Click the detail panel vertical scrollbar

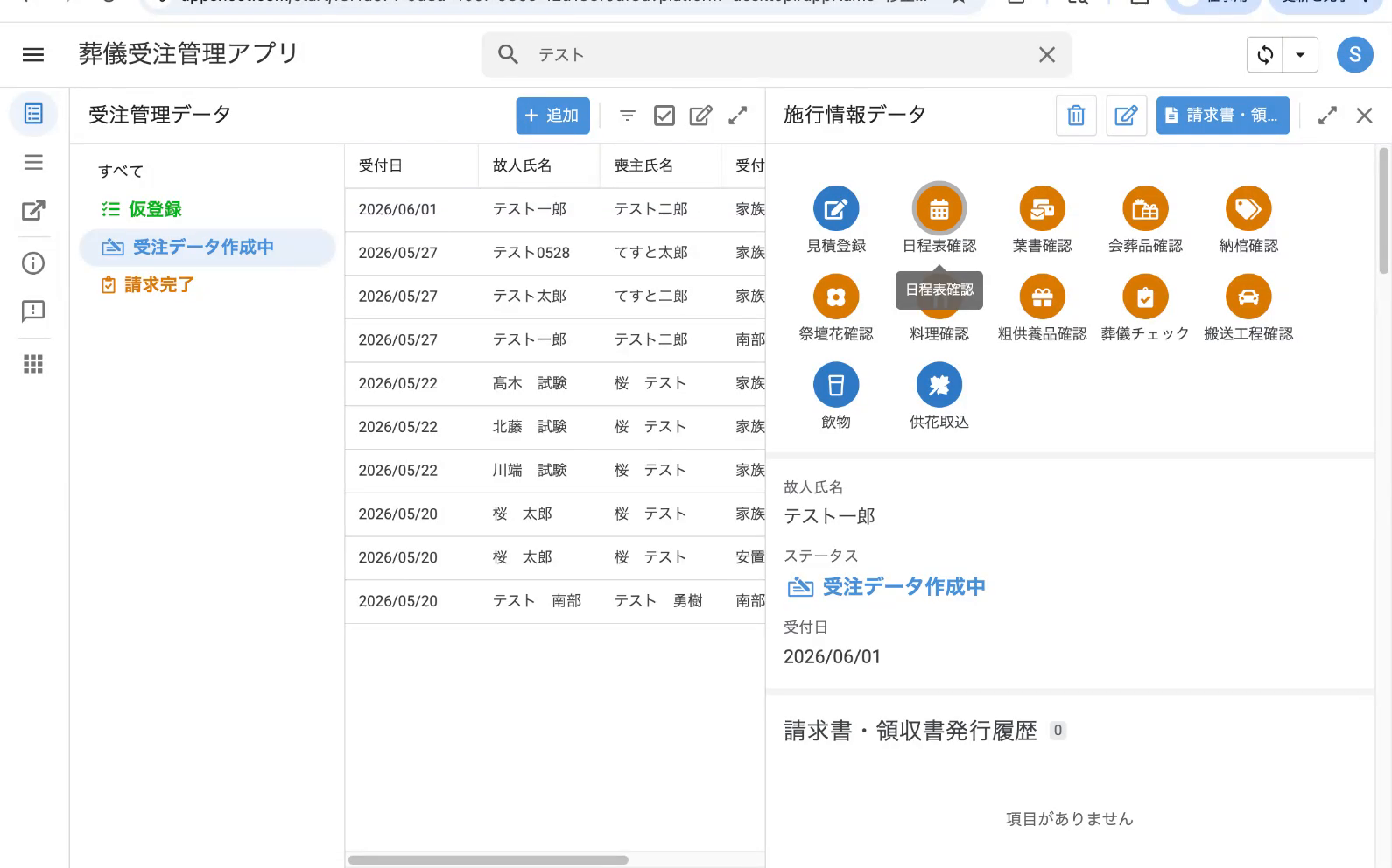[x=1384, y=211]
